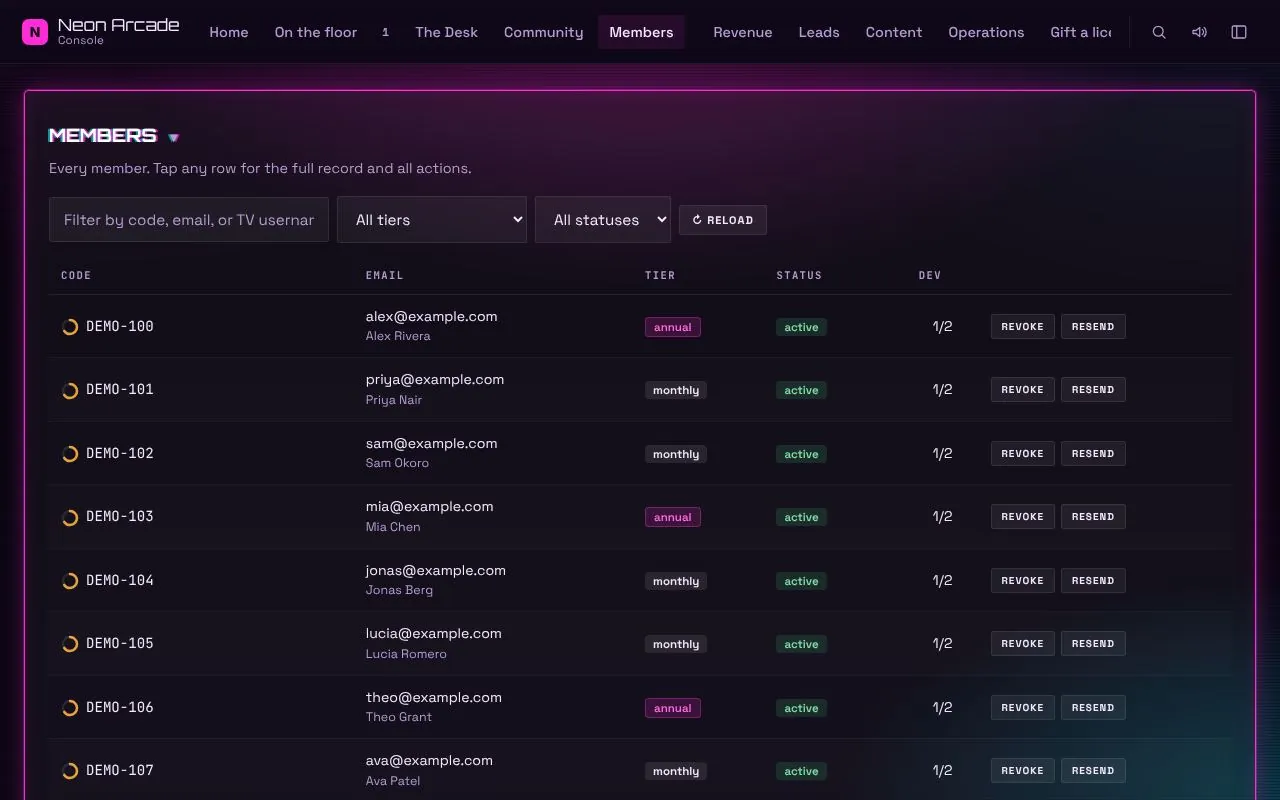Toggle the sound speaker icon
1280x800 pixels.
[1199, 32]
